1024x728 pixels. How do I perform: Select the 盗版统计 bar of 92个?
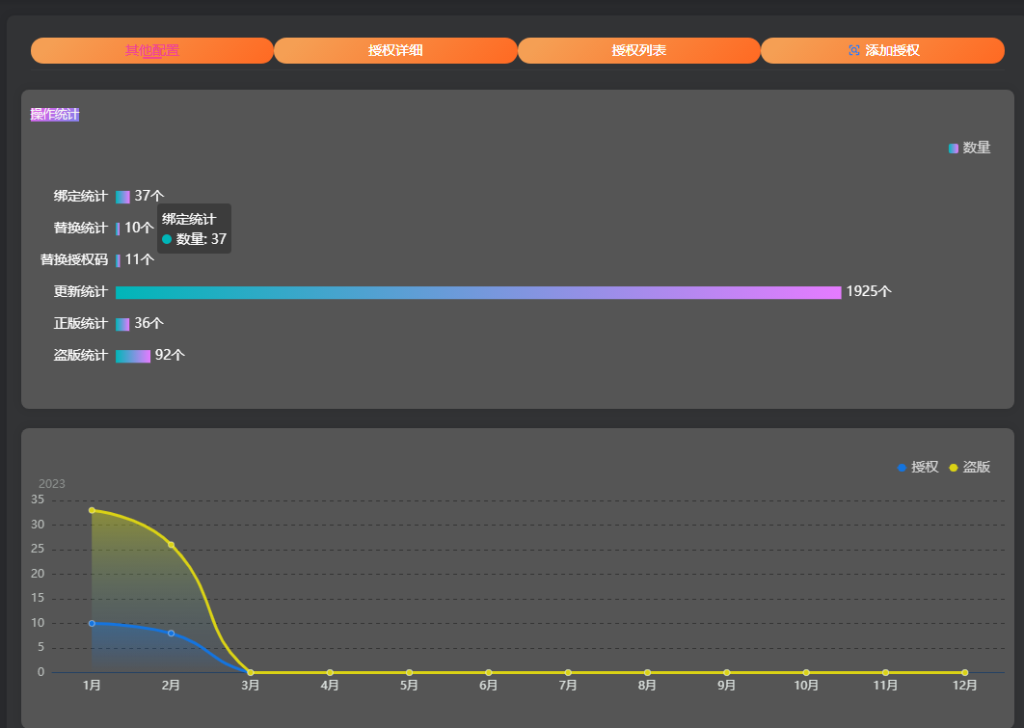click(133, 356)
